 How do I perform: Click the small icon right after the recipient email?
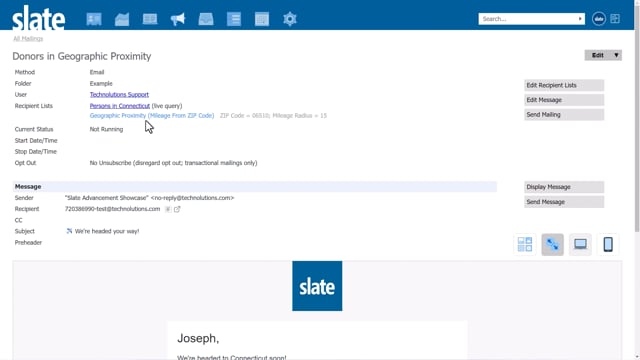[x=168, y=209]
